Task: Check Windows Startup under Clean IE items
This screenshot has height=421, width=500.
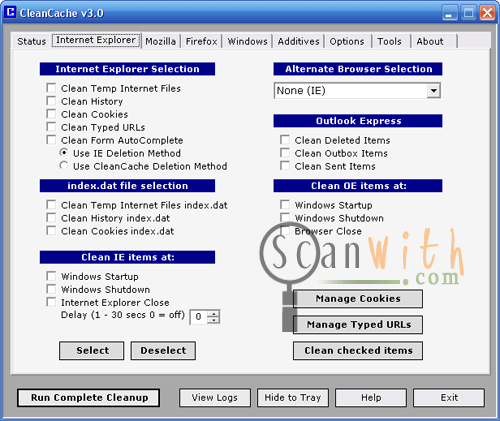Action: (x=51, y=276)
